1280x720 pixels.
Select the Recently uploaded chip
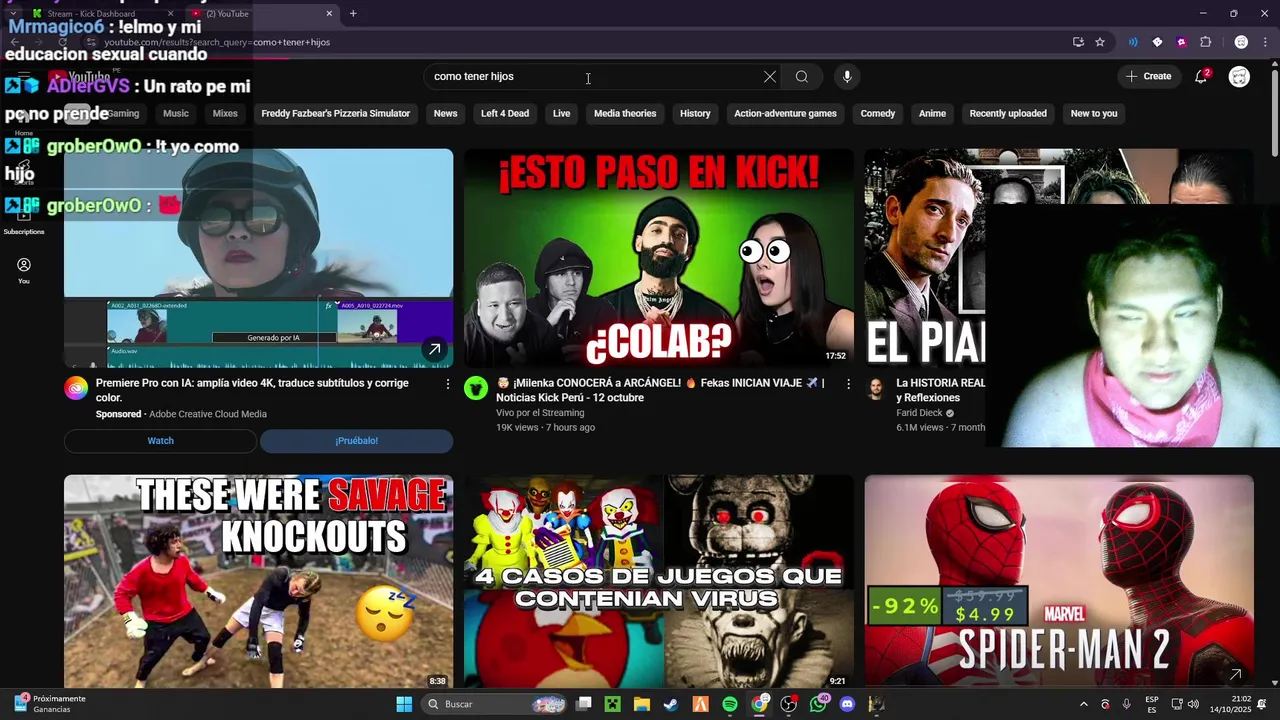click(x=1008, y=113)
